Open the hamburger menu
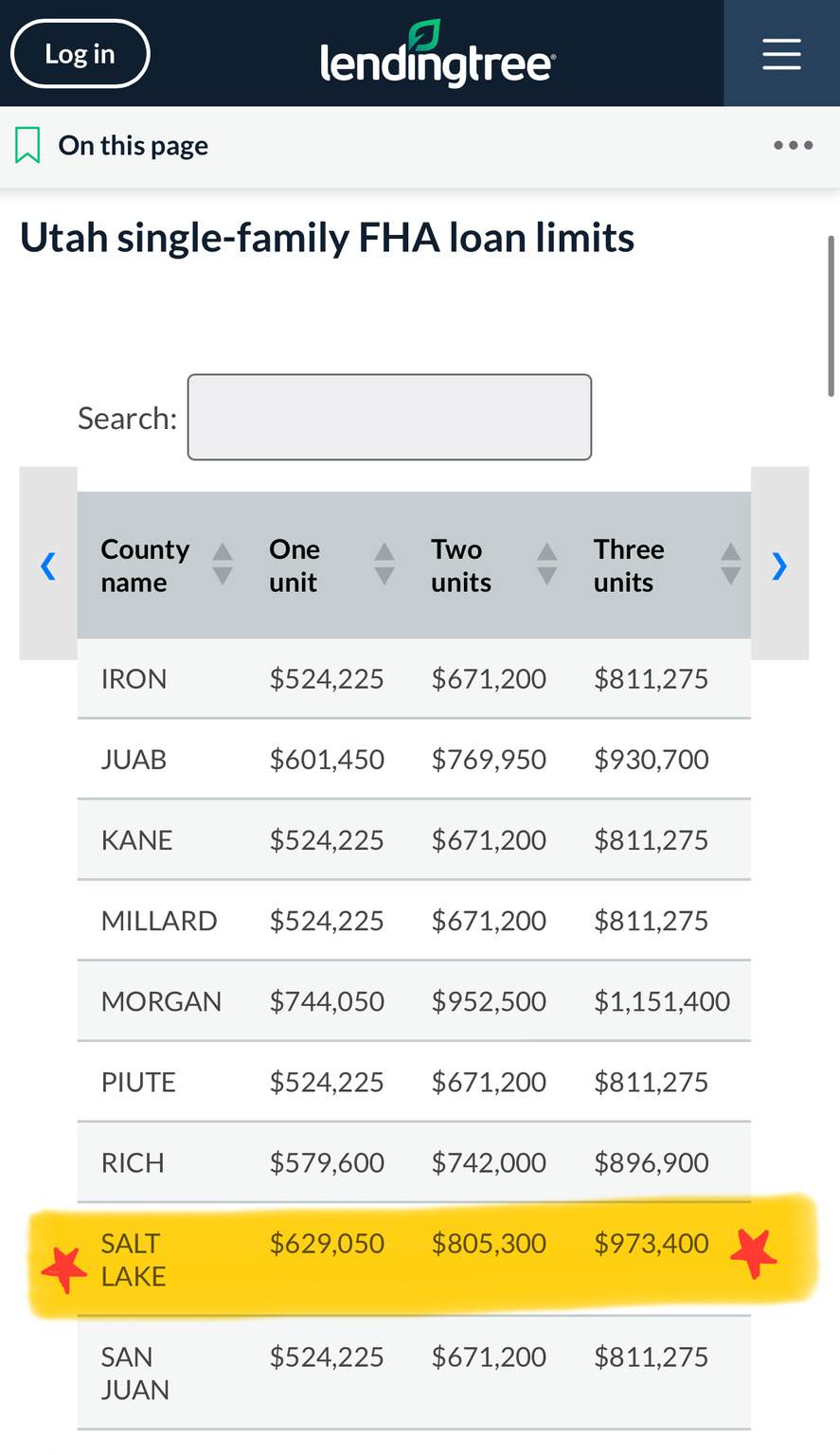 (781, 53)
